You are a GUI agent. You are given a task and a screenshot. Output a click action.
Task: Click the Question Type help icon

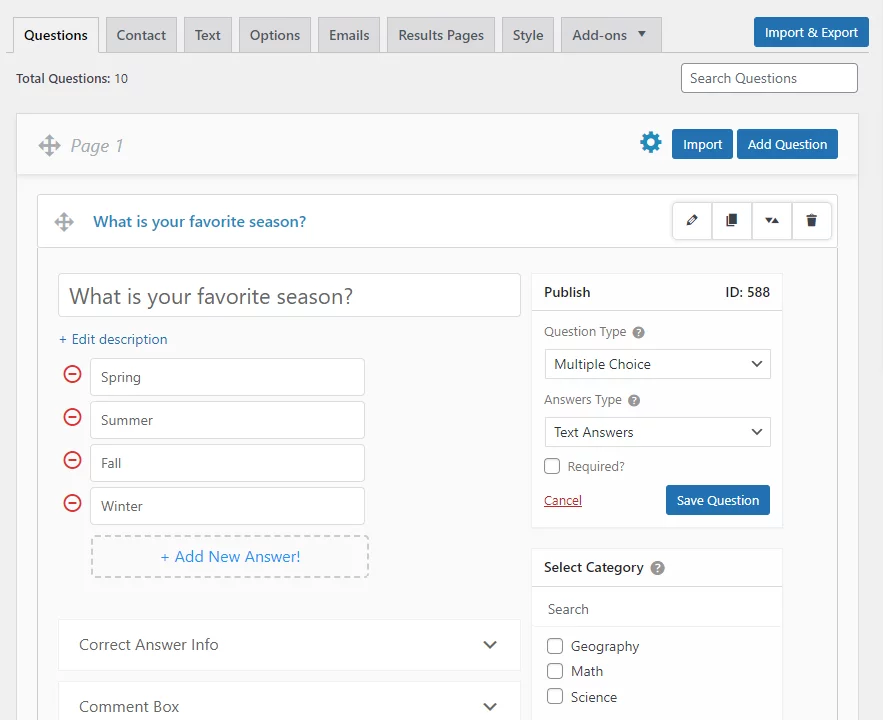click(x=638, y=332)
